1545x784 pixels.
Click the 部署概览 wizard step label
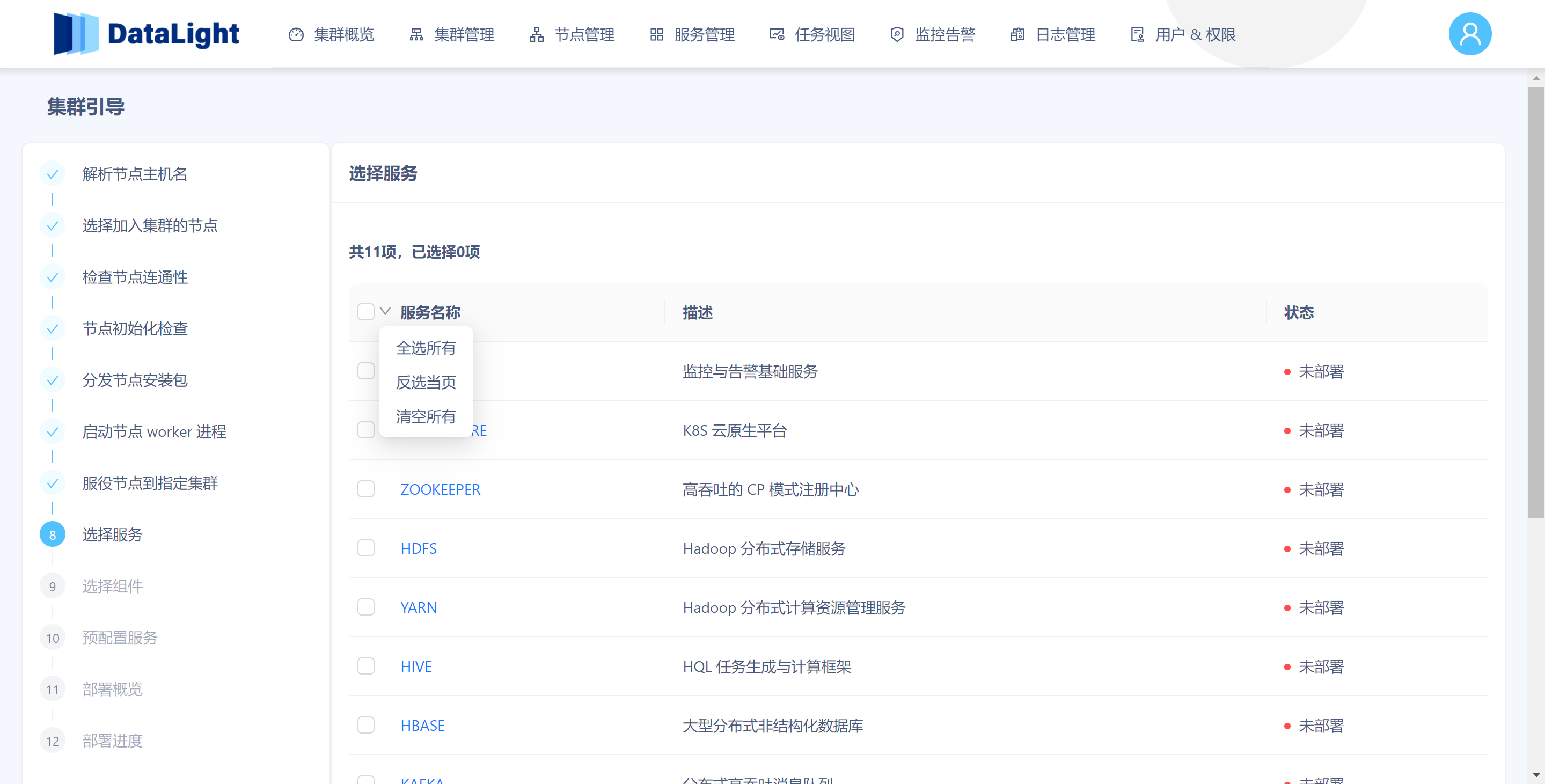click(x=112, y=690)
